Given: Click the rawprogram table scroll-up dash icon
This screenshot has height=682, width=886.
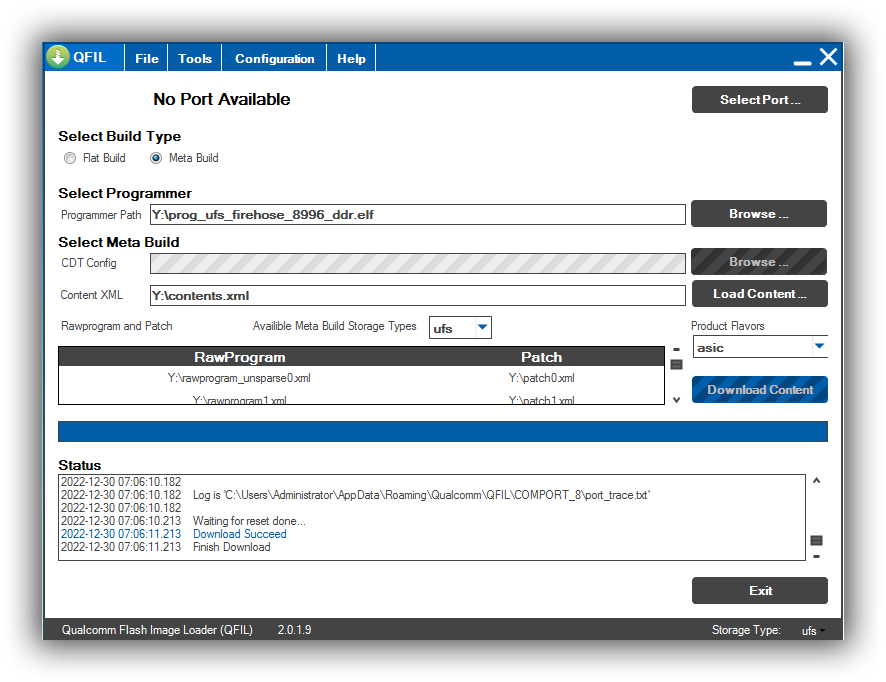Looking at the screenshot, I should coord(676,350).
